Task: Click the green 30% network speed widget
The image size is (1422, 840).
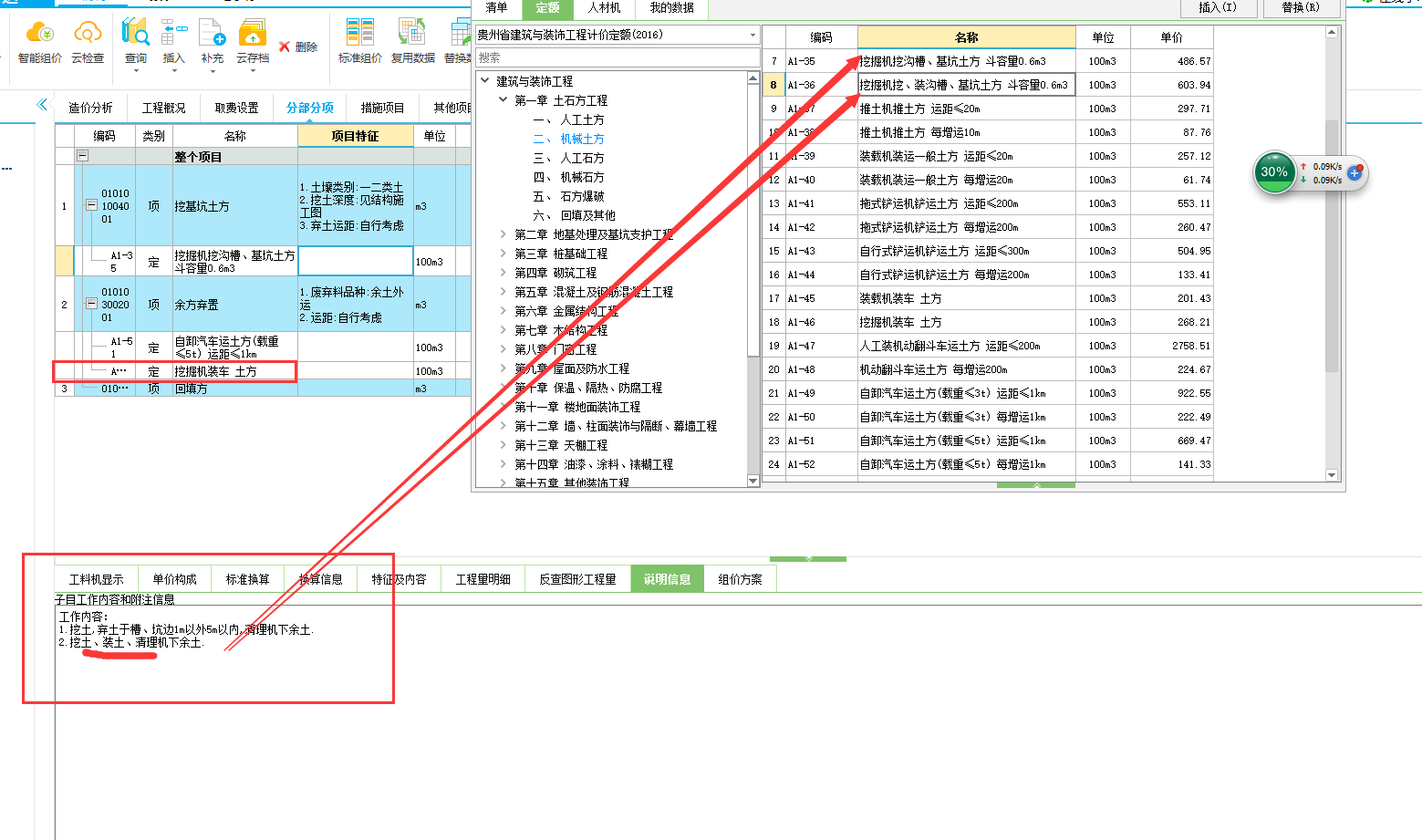Action: (x=1274, y=172)
